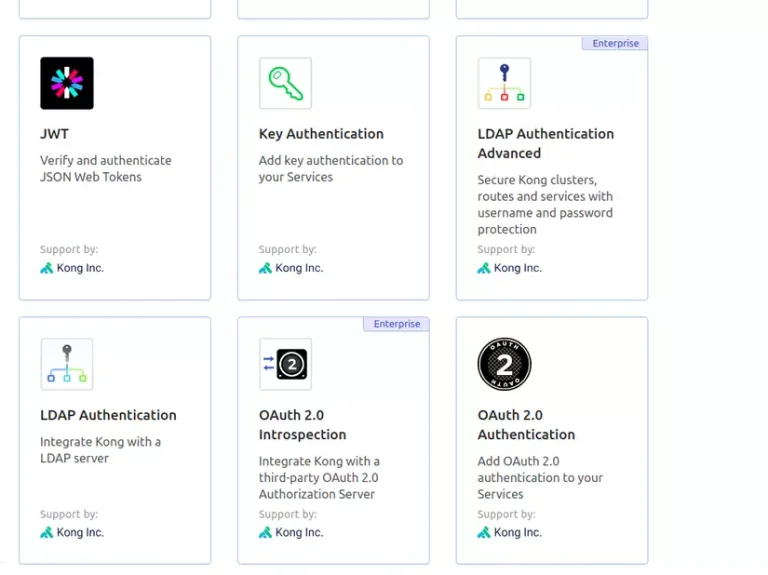Screen dimensions: 768x575
Task: Click the "Verify and authenticate JSON Web Tokens" description
Action: [105, 168]
